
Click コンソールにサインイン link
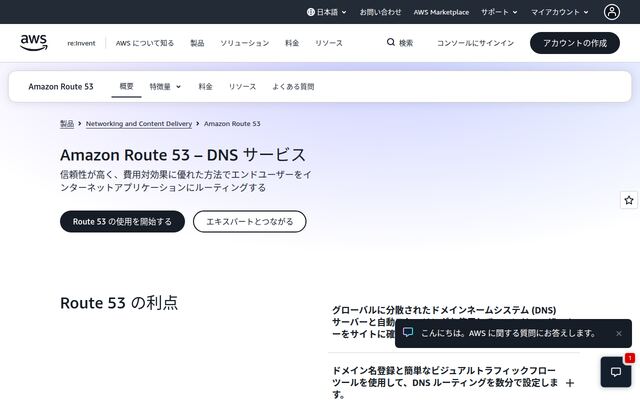[475, 43]
